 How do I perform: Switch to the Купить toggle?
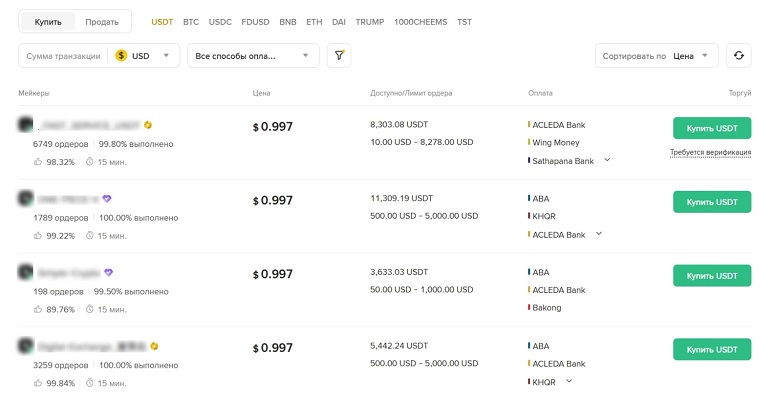(x=48, y=22)
